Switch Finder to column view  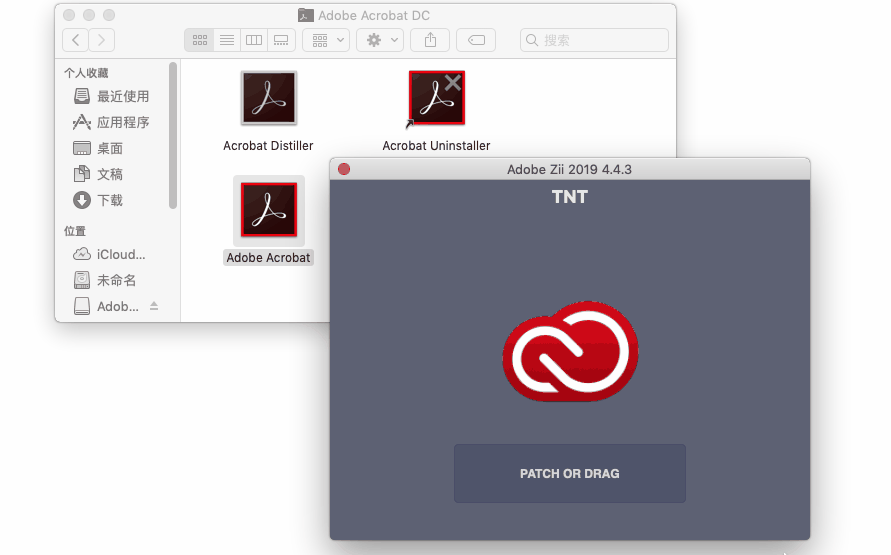click(254, 40)
